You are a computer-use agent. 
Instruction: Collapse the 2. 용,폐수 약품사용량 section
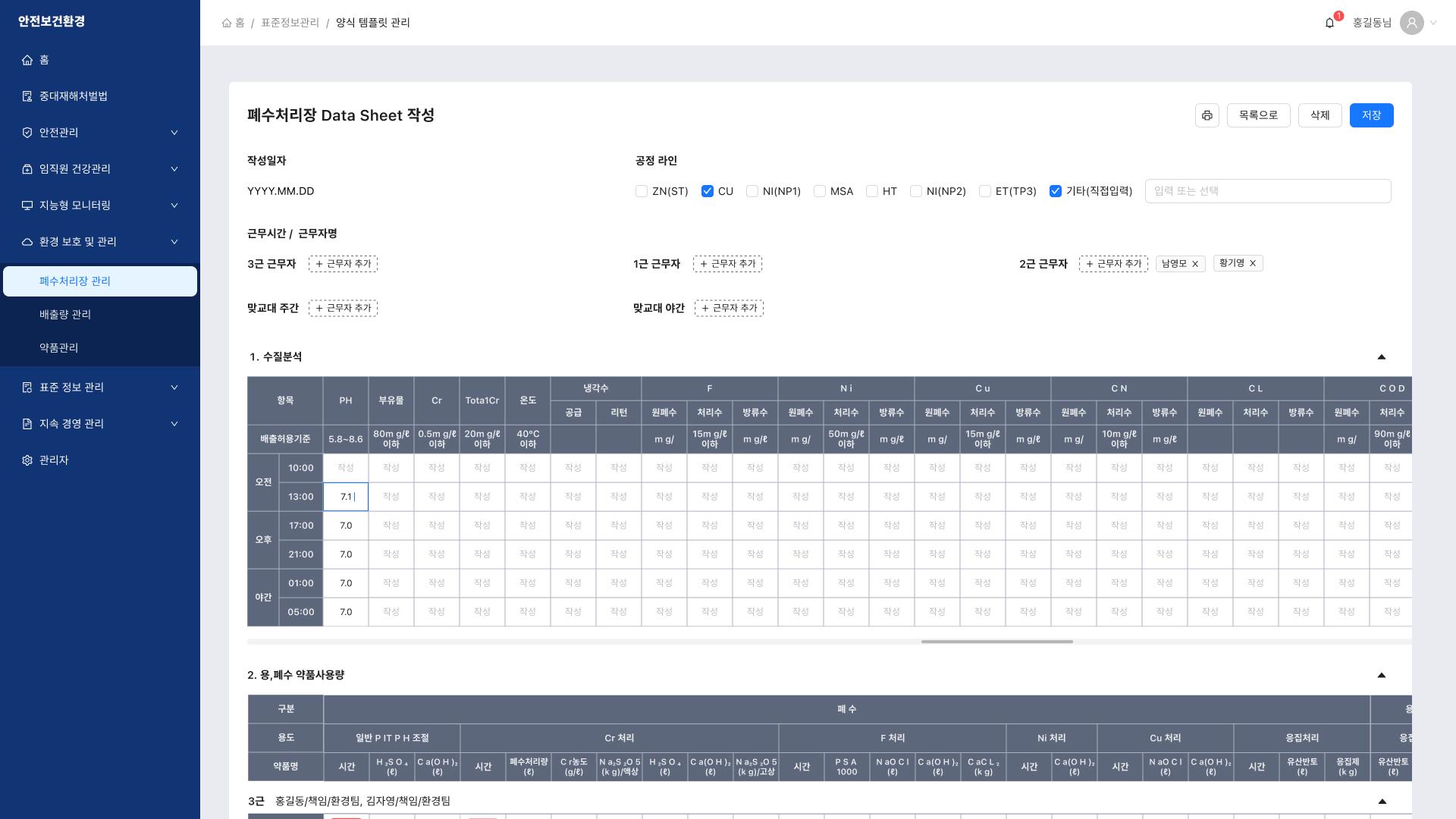click(x=1381, y=675)
